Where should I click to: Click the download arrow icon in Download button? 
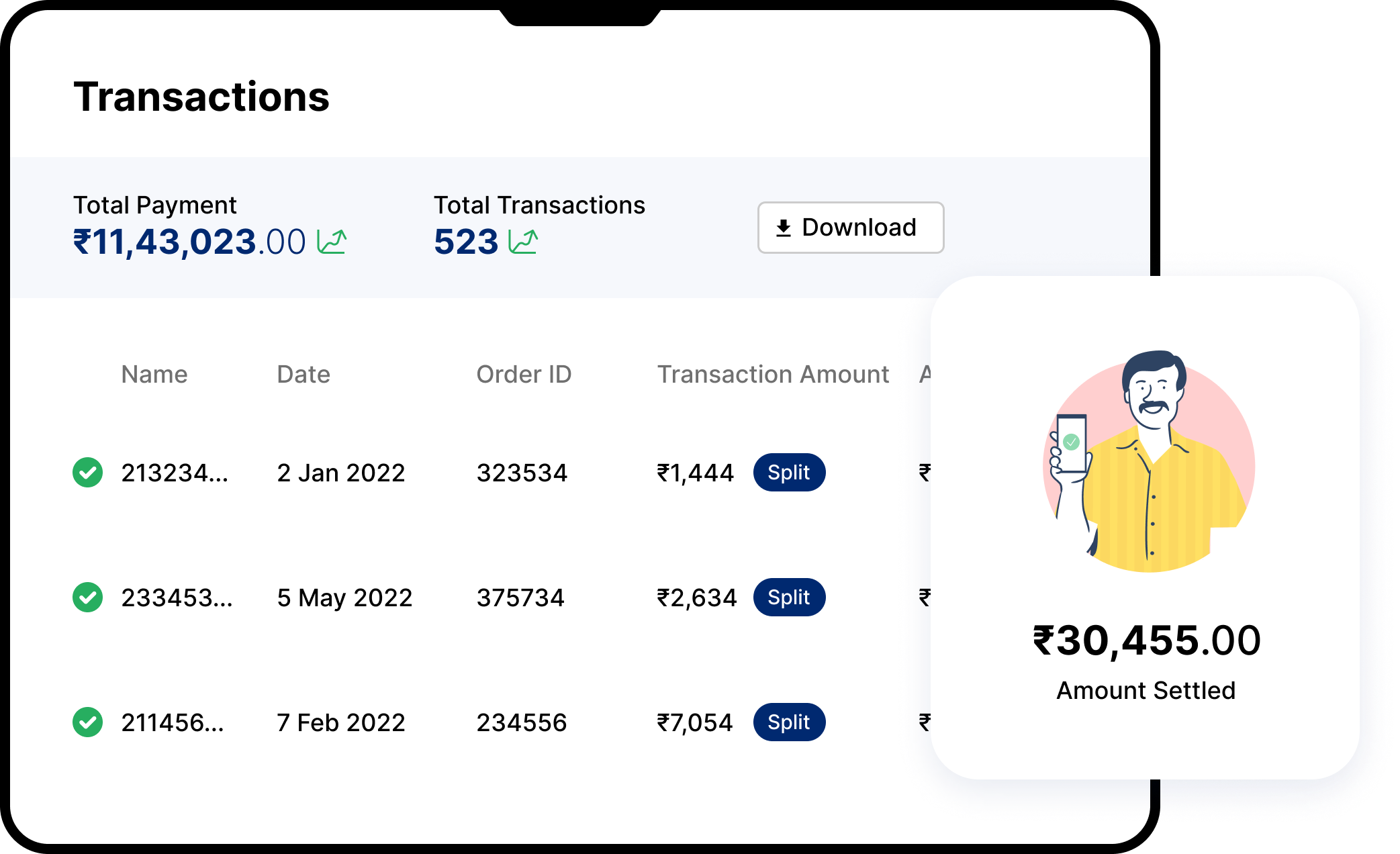[x=783, y=228]
